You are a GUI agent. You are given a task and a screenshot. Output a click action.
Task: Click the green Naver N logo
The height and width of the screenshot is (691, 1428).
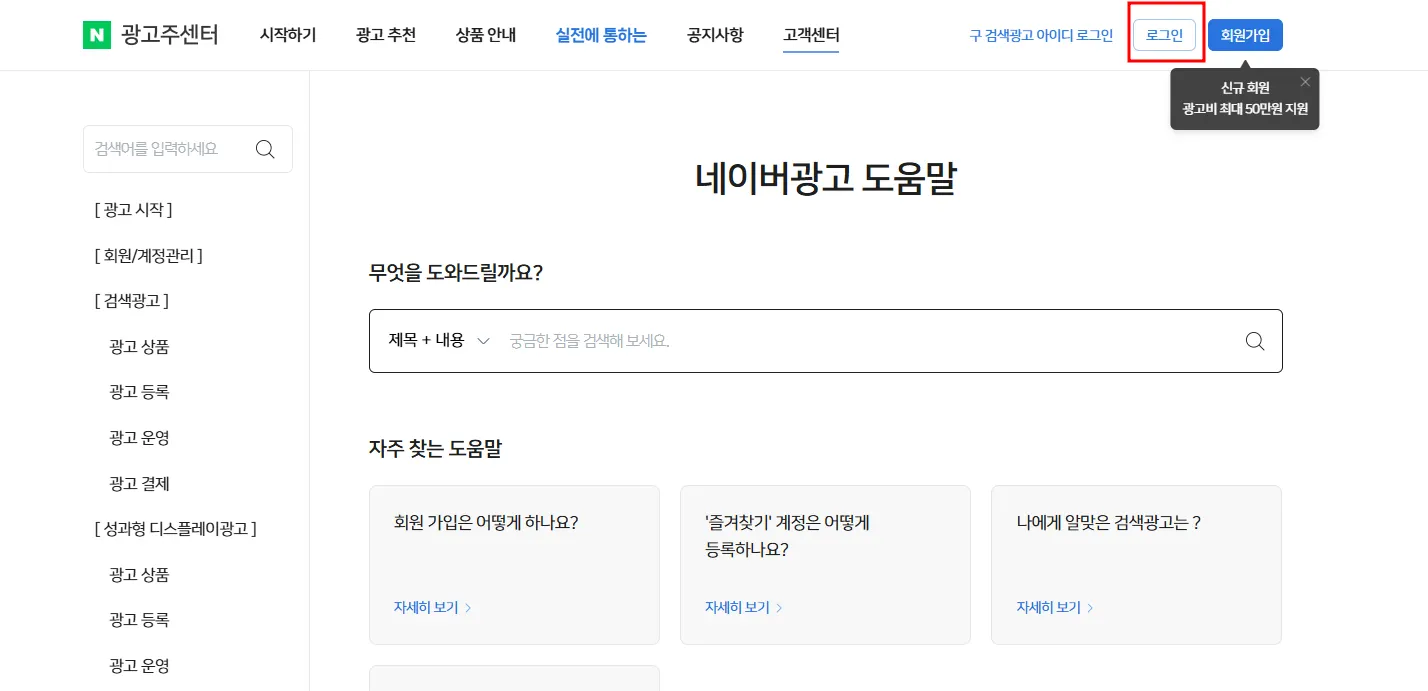[x=97, y=35]
